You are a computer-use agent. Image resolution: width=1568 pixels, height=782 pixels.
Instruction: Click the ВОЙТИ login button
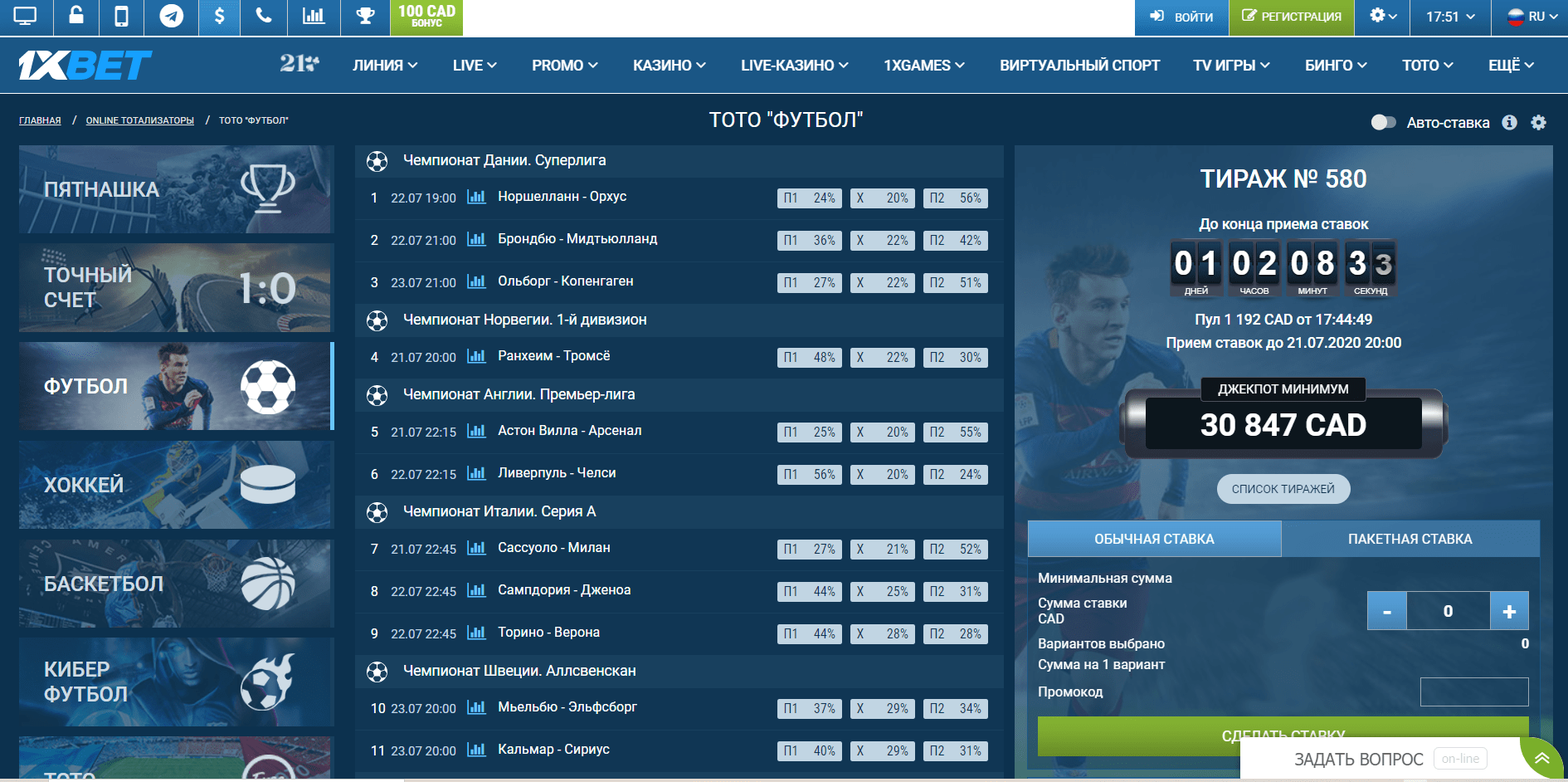[1181, 17]
